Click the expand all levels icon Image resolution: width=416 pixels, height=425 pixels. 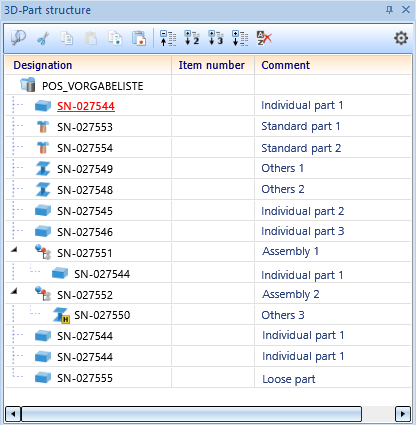click(x=240, y=38)
